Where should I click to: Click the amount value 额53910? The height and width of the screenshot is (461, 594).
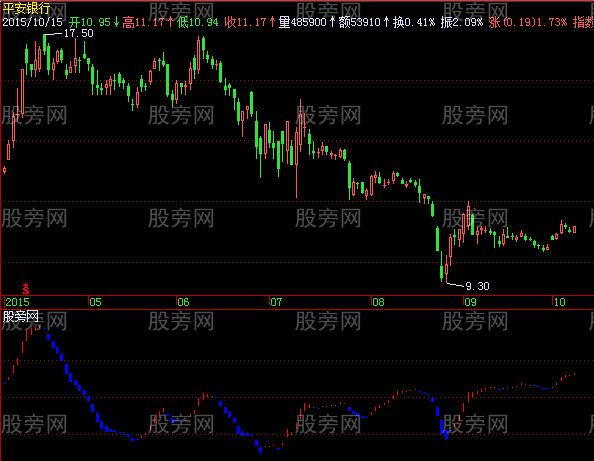[x=360, y=22]
